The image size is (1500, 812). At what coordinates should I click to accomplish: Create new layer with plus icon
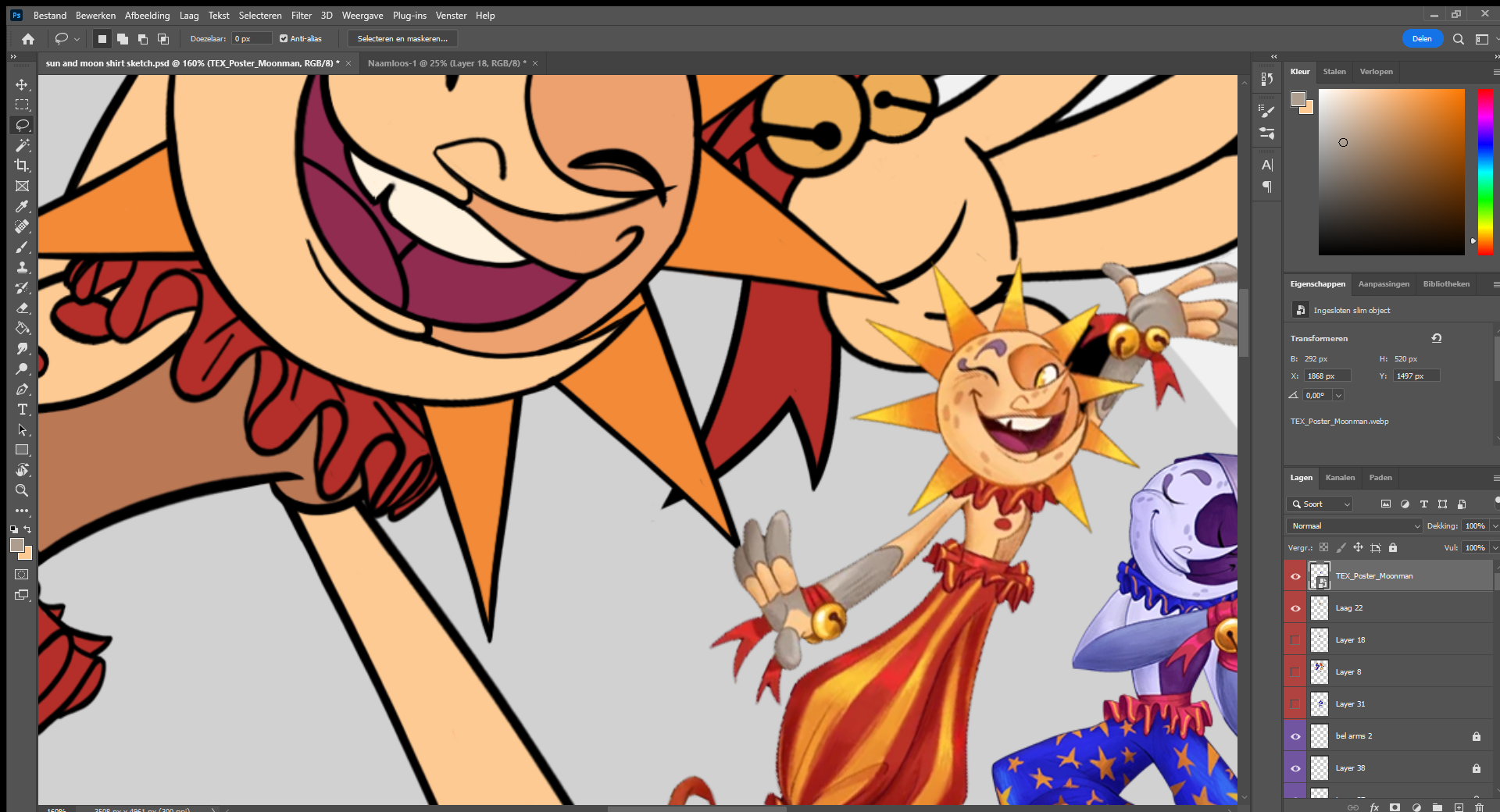[1458, 807]
